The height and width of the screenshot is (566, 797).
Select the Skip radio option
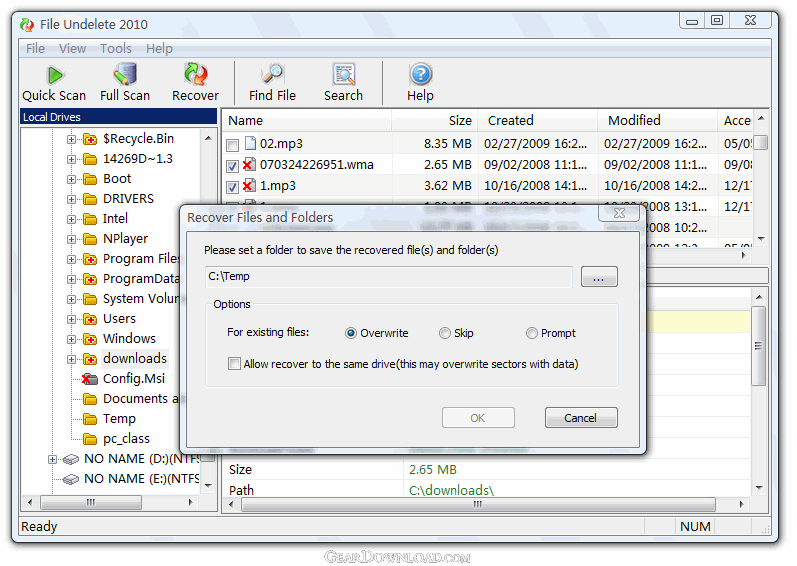445,333
